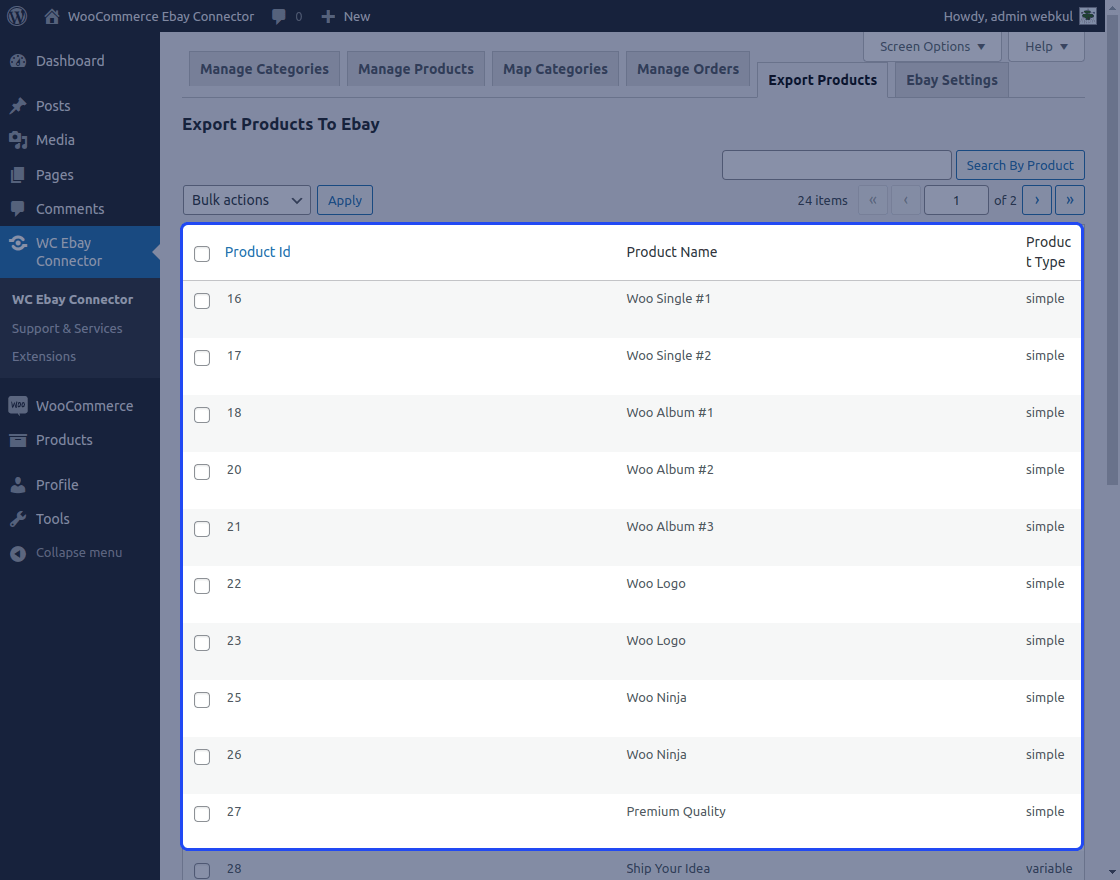Select the Tools wrench icon
The height and width of the screenshot is (880, 1120).
pyautogui.click(x=18, y=518)
